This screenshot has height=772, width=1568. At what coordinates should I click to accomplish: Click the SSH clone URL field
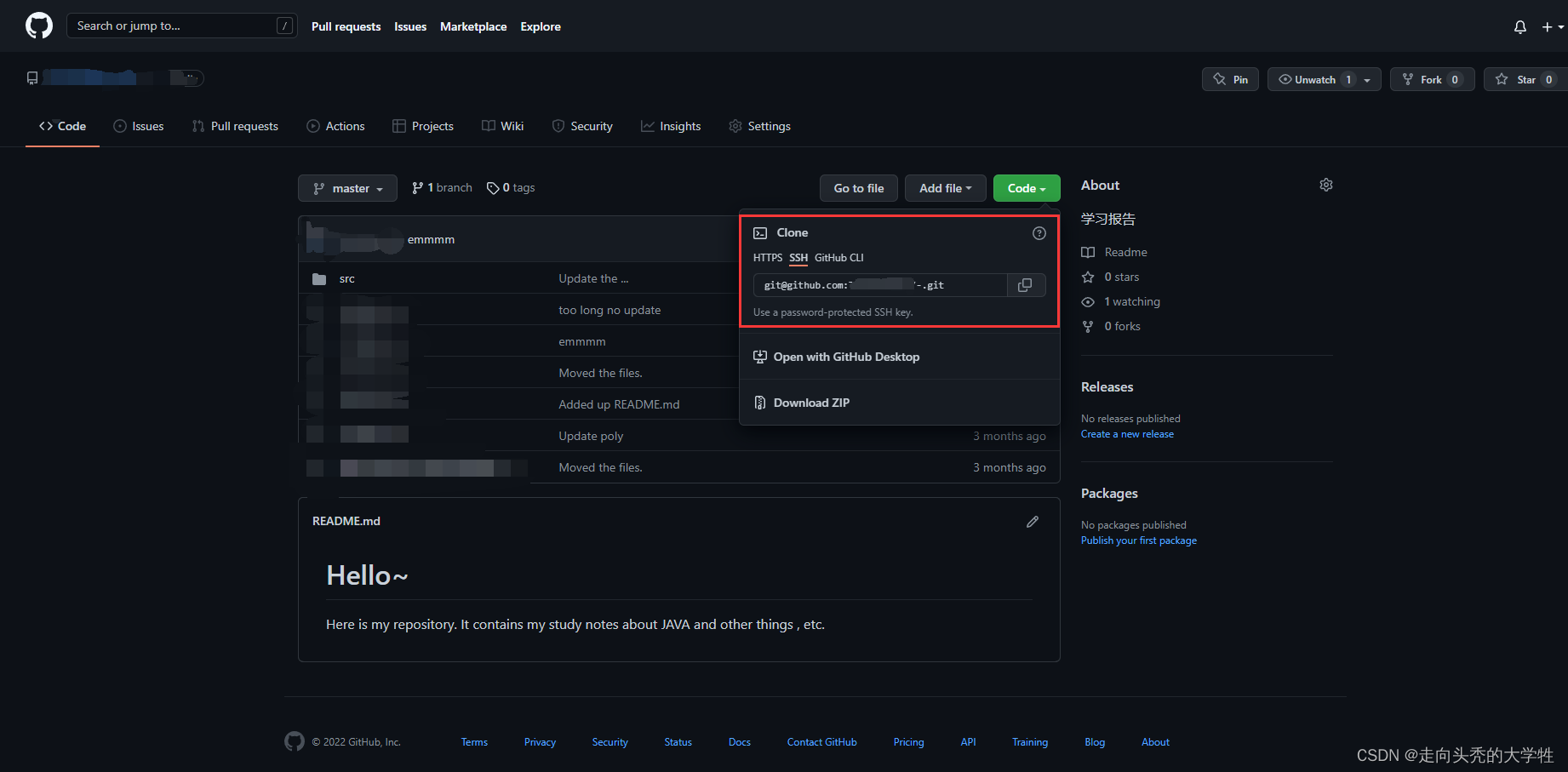coord(880,285)
